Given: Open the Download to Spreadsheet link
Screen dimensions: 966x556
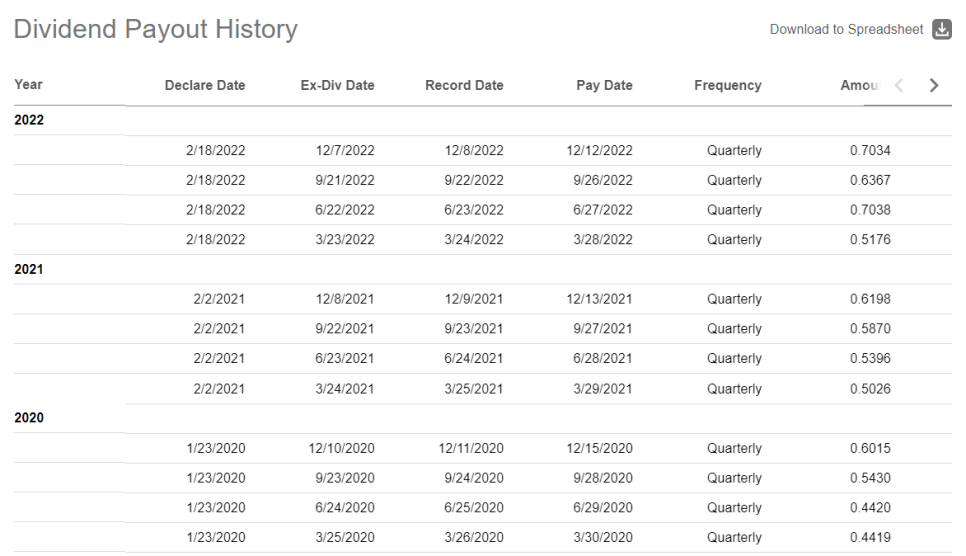Looking at the screenshot, I should coord(846,29).
